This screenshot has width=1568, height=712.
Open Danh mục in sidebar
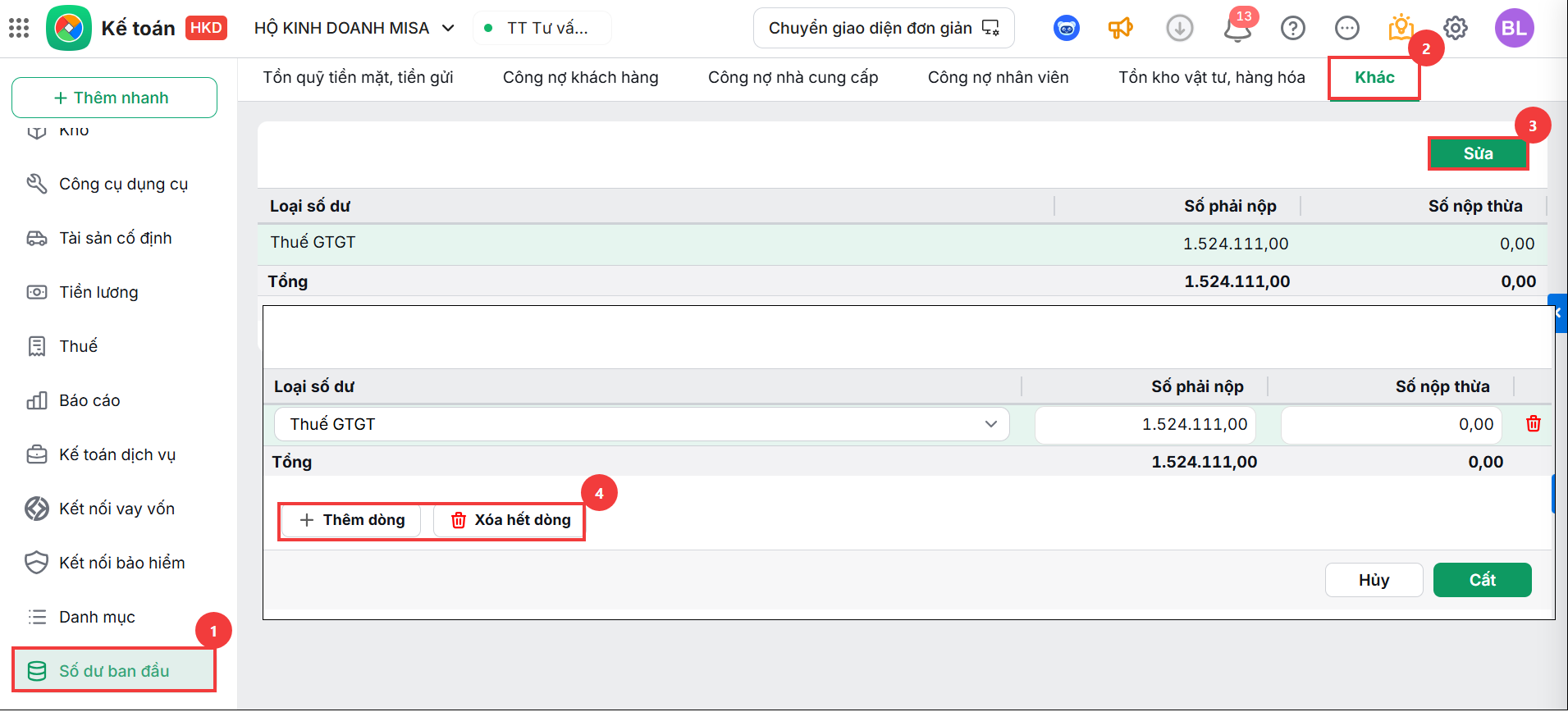(115, 617)
